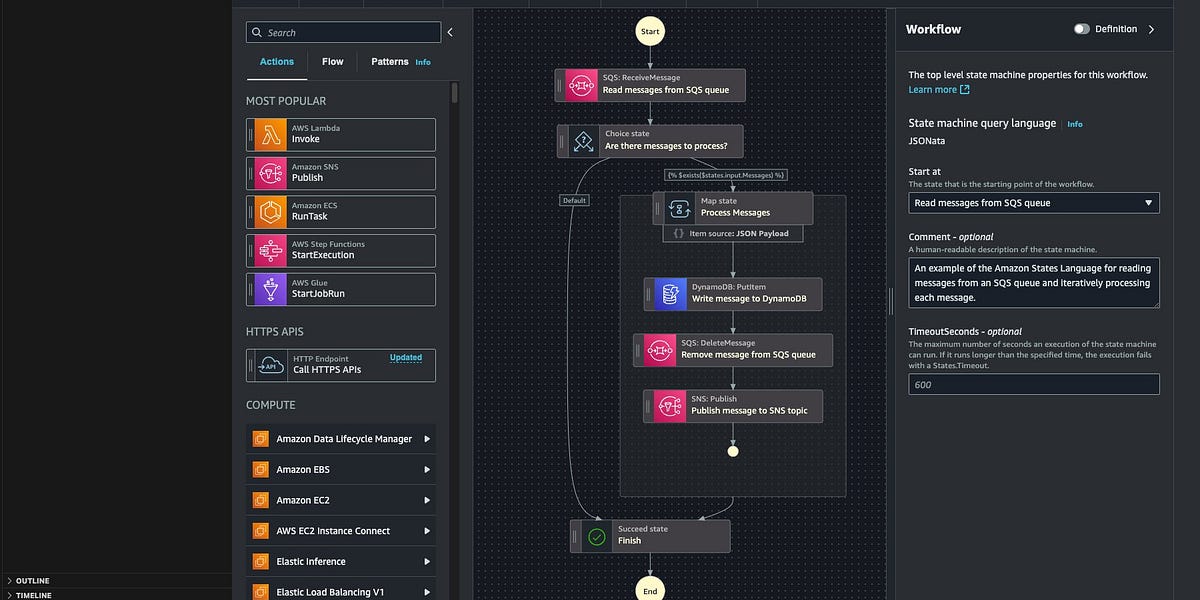1200x600 pixels.
Task: Click the HTTP Endpoint Call HTTPS APIs action
Action: pos(342,365)
